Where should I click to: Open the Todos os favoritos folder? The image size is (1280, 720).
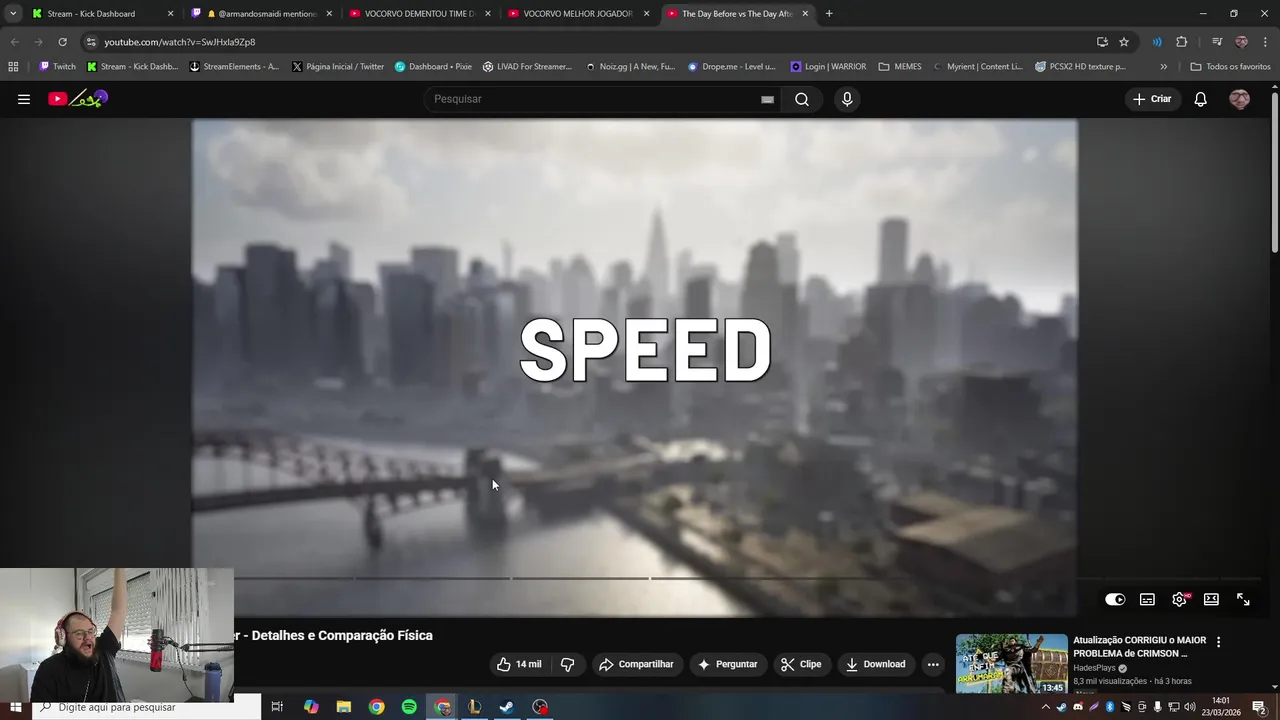pos(1230,66)
